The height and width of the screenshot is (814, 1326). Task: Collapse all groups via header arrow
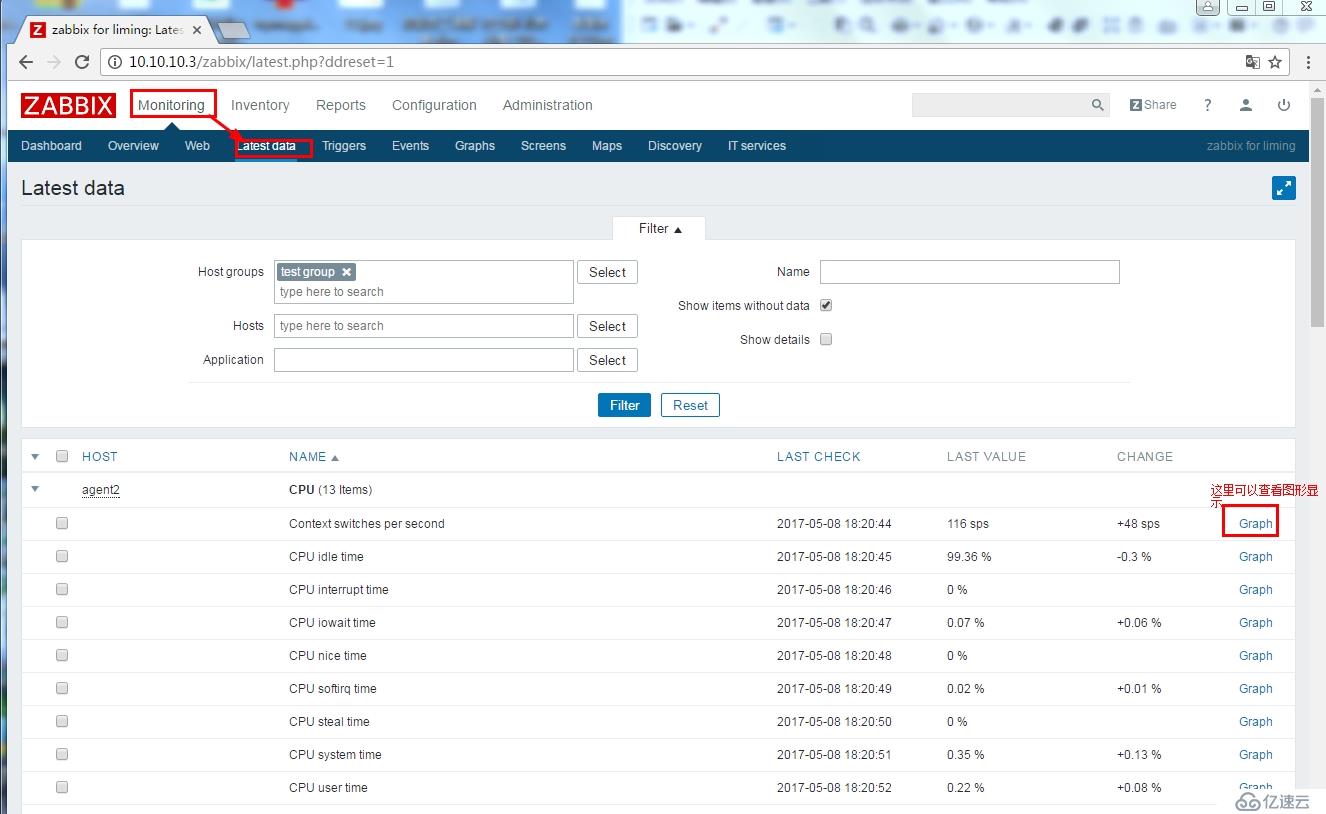35,457
